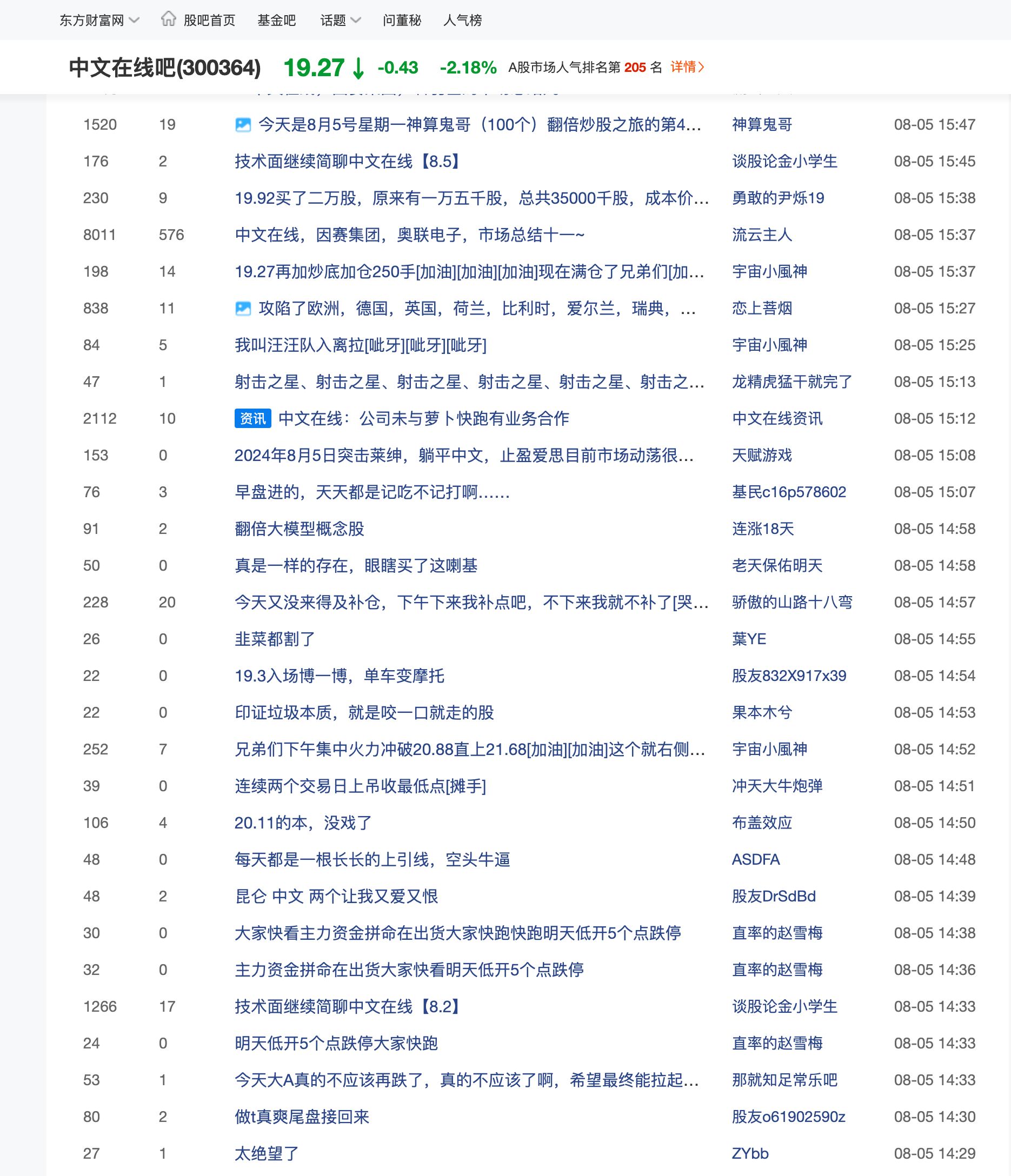Open post 我叫汪汪队入离拉

[x=361, y=345]
